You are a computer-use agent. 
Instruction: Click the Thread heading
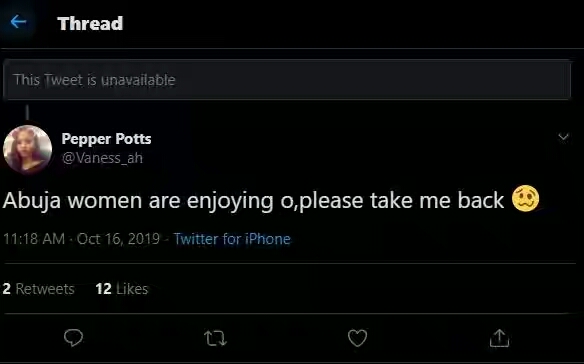pos(90,23)
